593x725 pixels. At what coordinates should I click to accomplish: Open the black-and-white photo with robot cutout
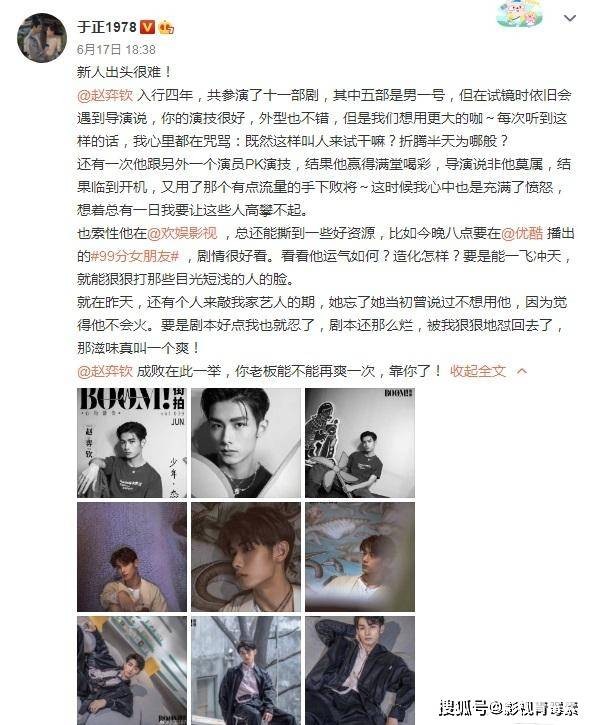point(360,443)
